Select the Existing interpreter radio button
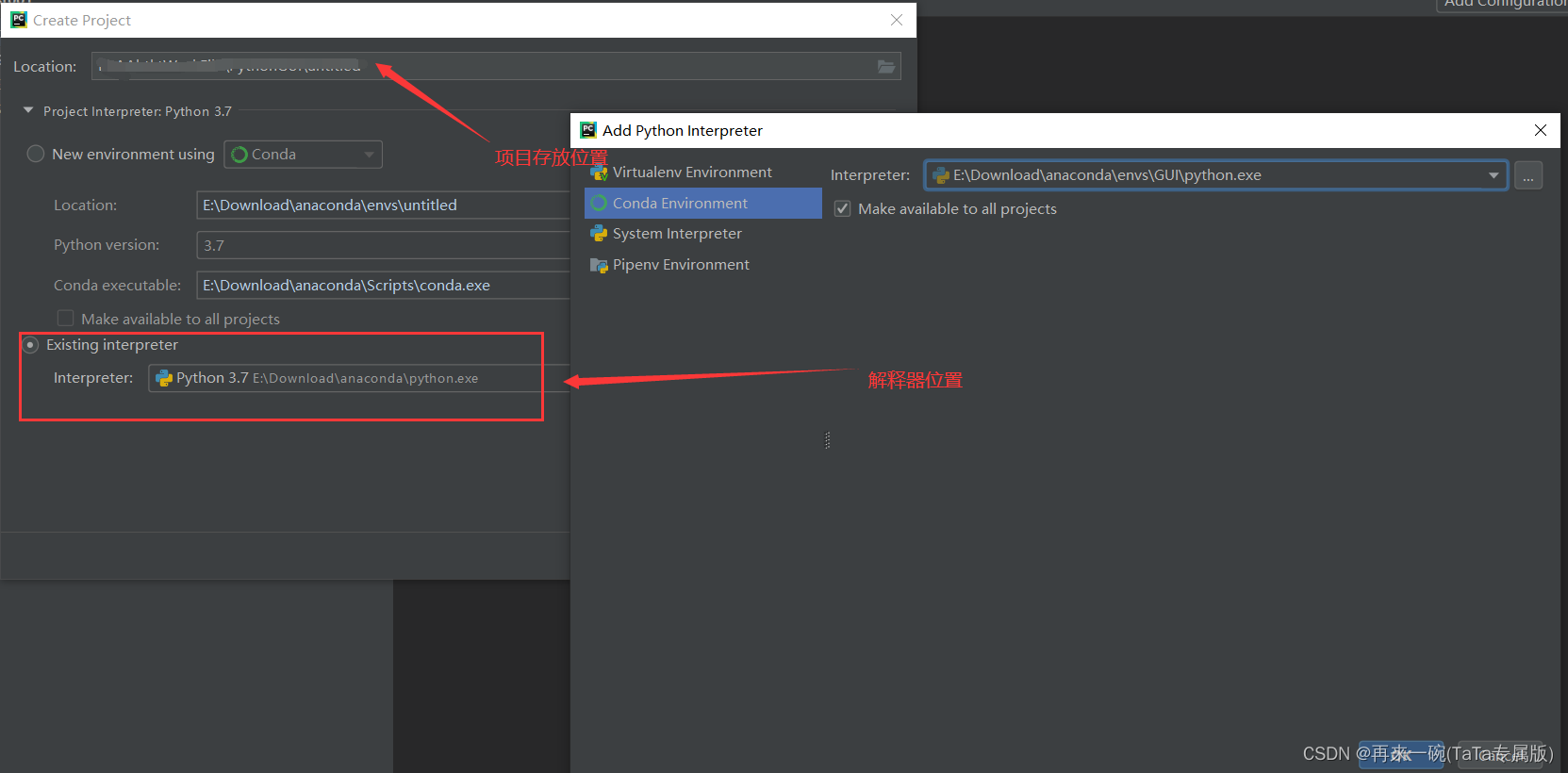The image size is (1568, 773). [x=31, y=345]
